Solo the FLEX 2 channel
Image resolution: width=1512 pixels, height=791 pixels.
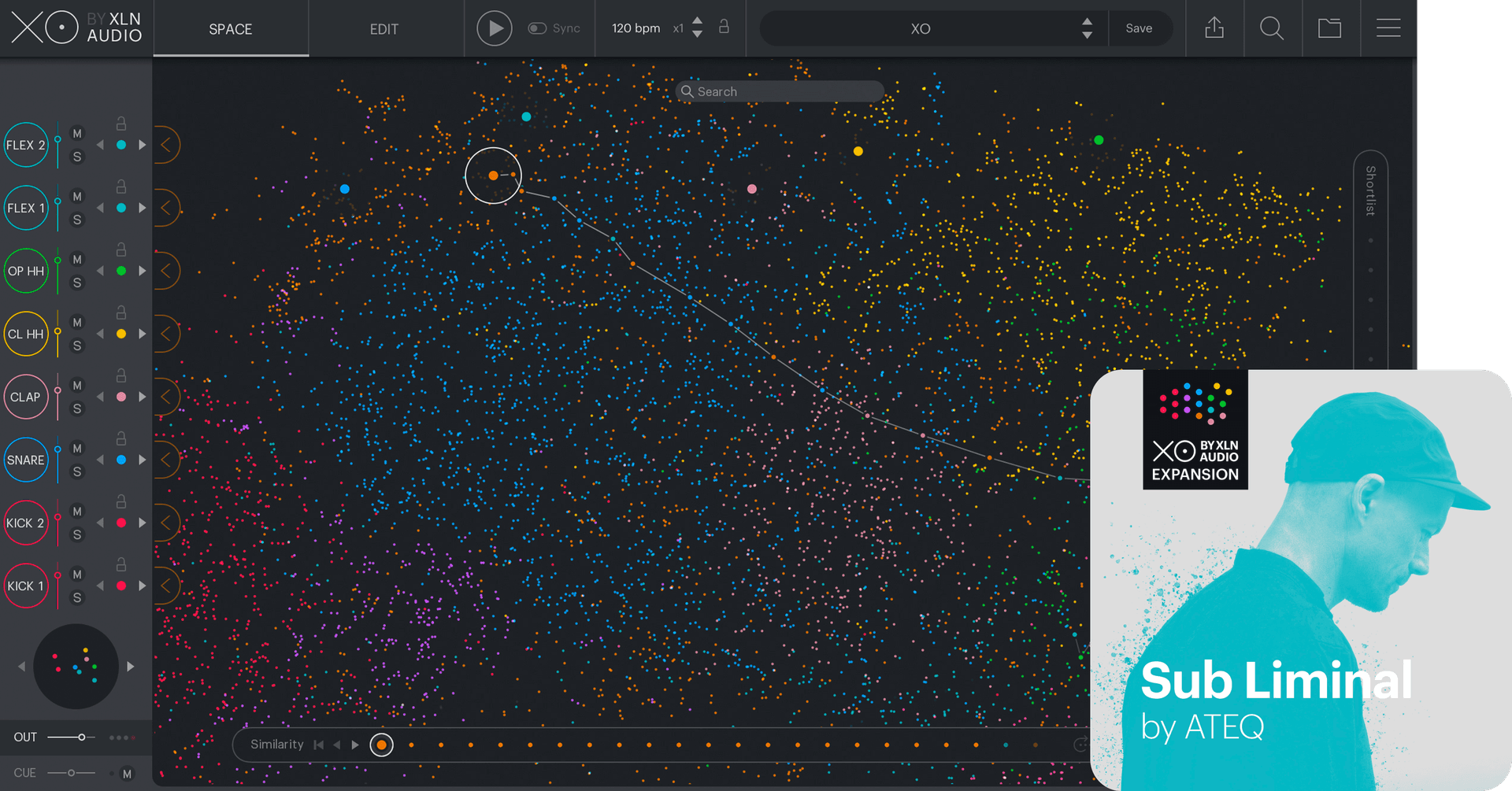click(77, 157)
